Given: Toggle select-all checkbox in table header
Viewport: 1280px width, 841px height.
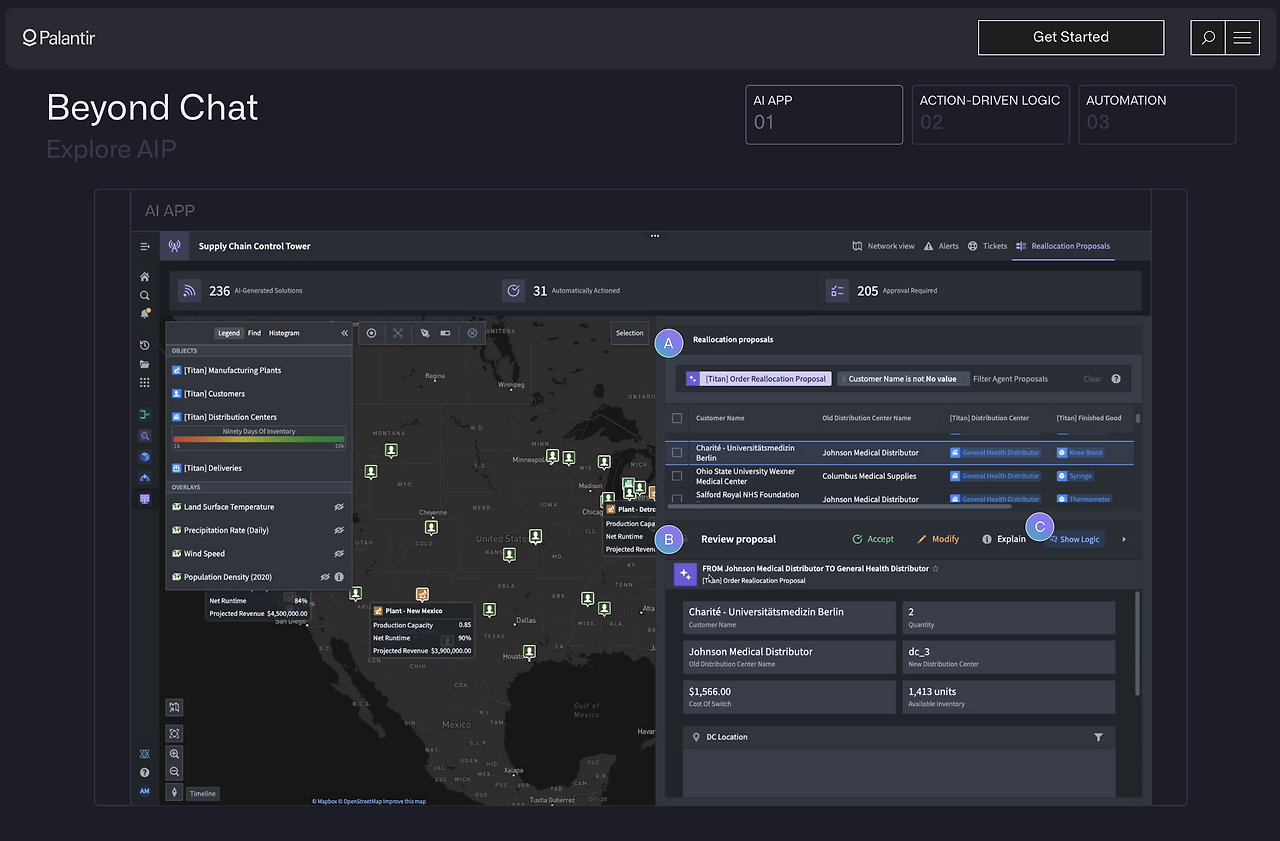Looking at the screenshot, I should pyautogui.click(x=677, y=418).
